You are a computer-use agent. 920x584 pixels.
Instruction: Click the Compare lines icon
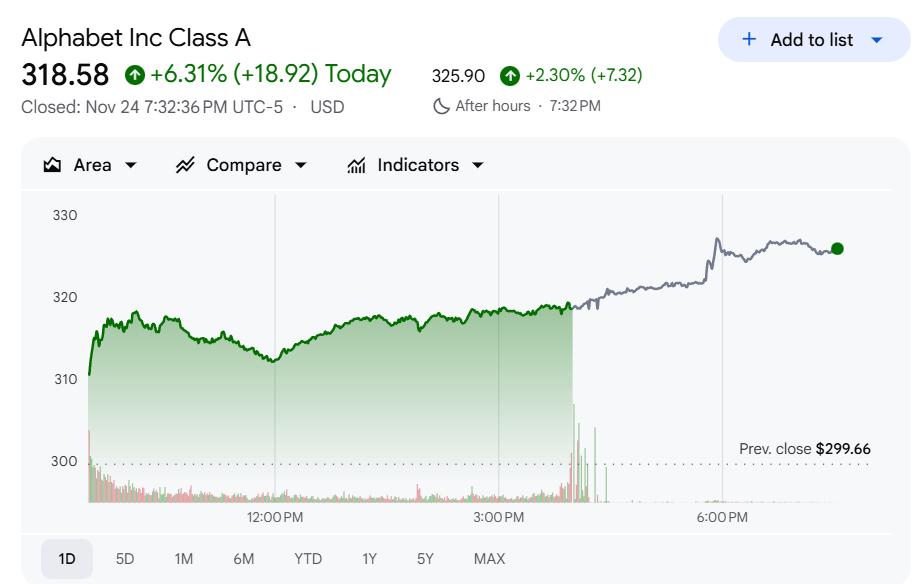coord(185,165)
